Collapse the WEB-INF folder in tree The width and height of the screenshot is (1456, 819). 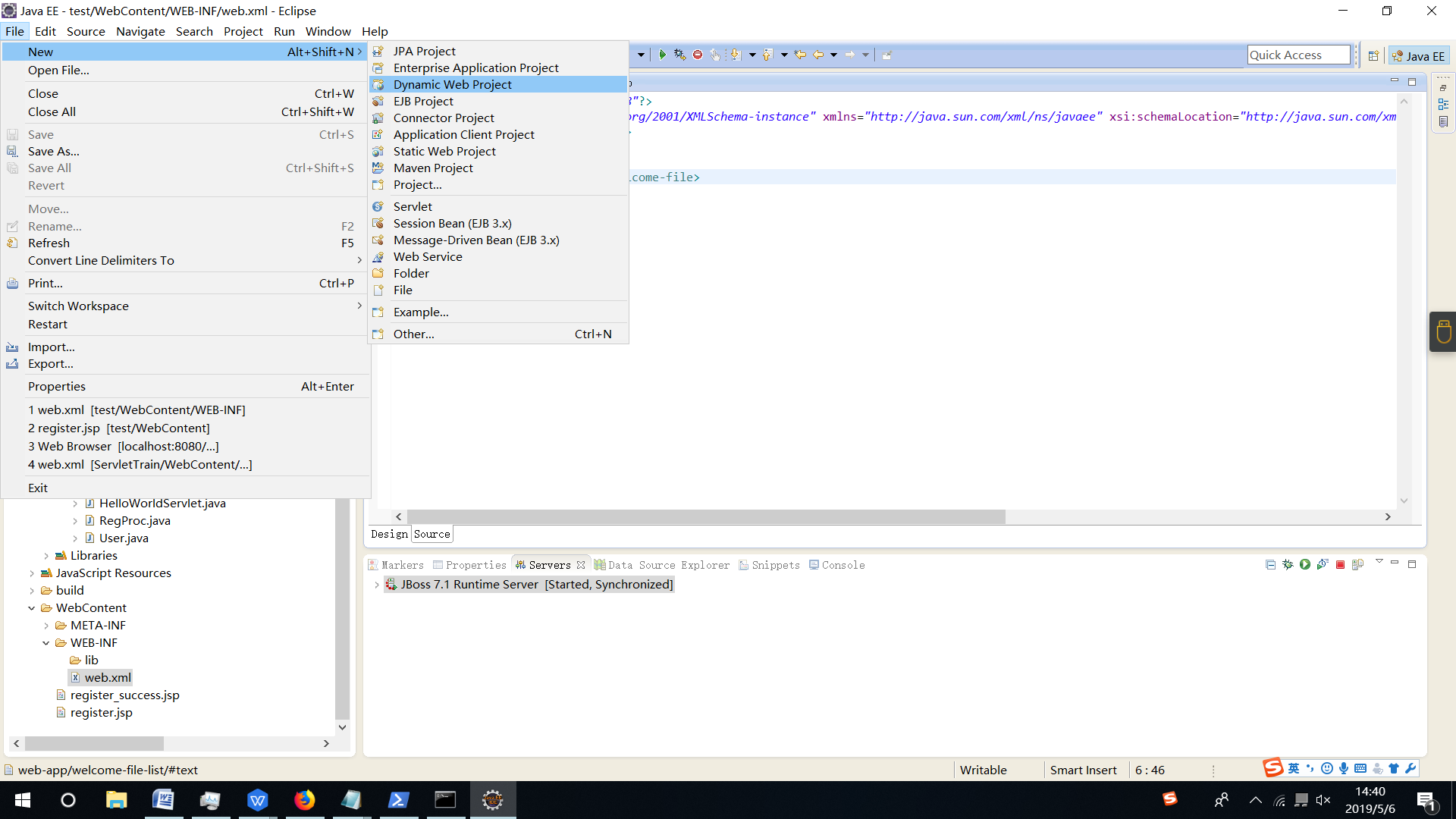point(45,643)
